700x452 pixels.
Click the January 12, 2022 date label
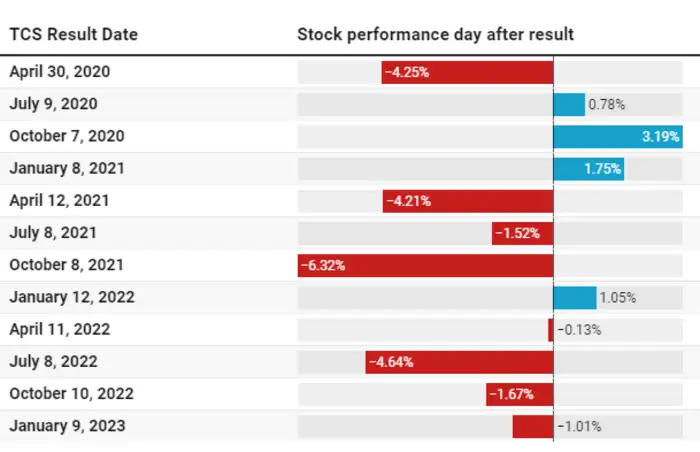[72, 297]
